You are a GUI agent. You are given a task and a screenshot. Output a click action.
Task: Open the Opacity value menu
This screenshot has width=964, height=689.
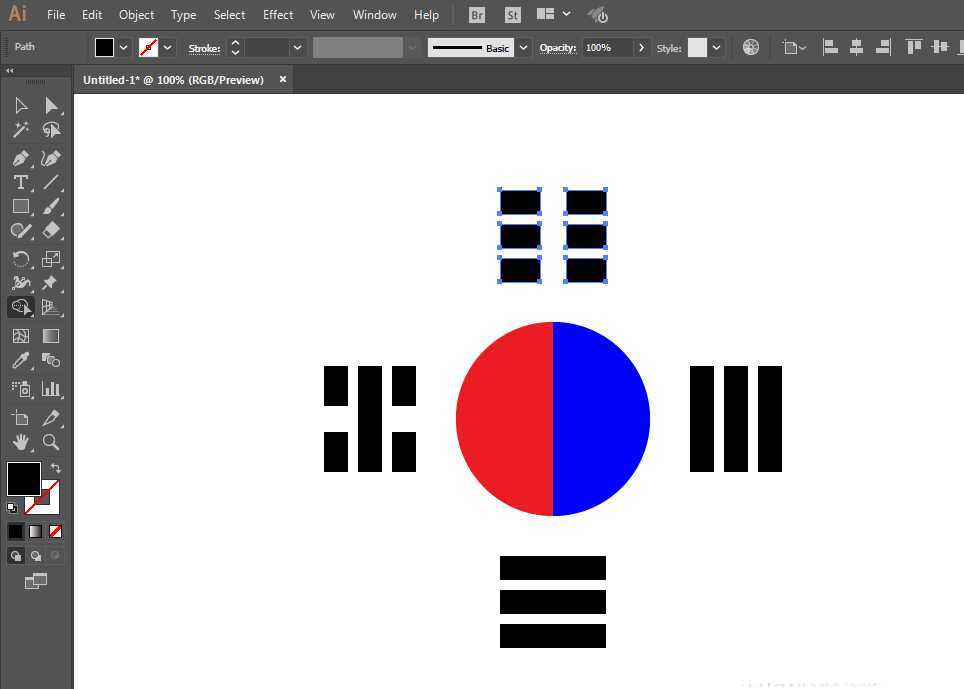pos(641,47)
